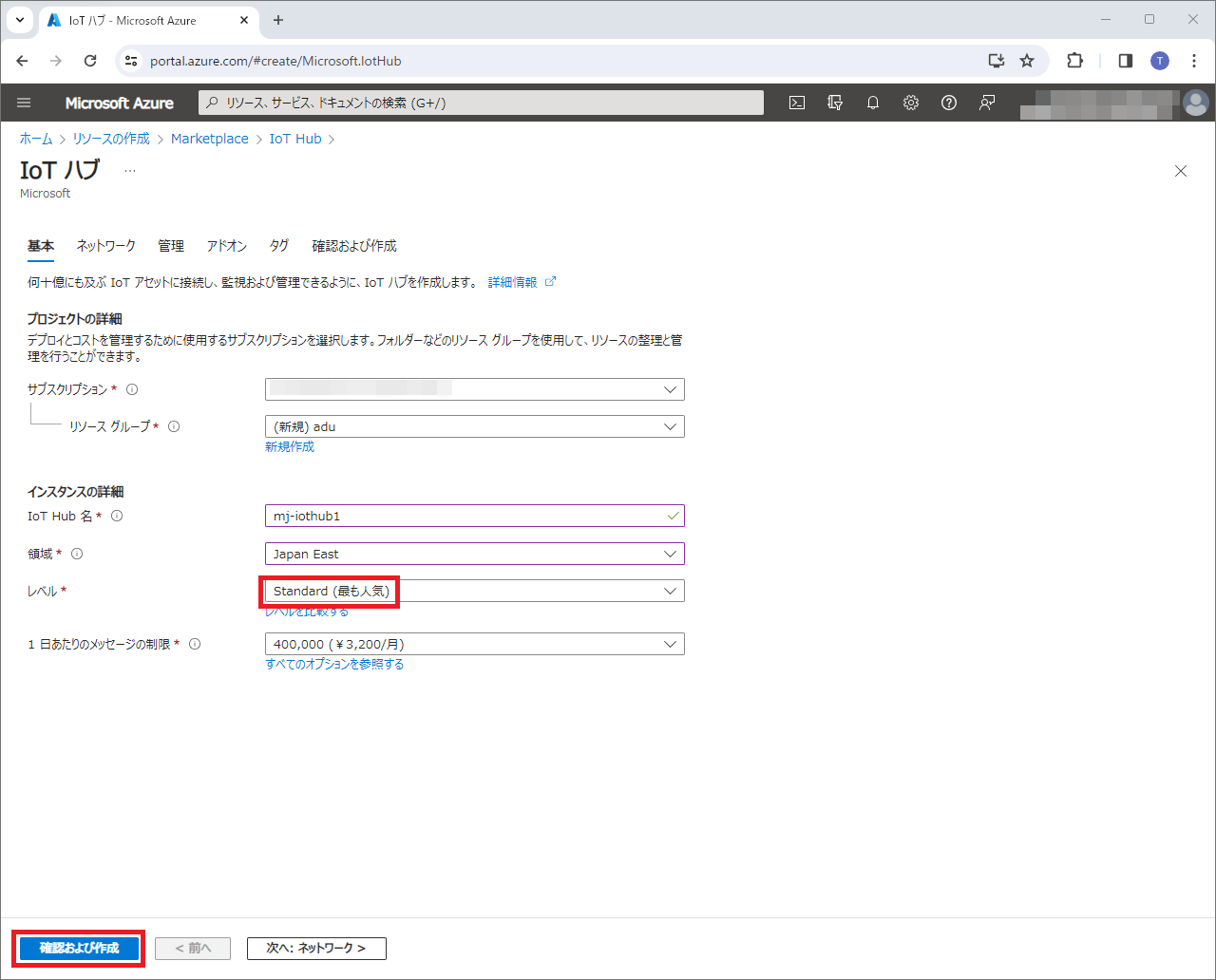Click the install app icon in address bar

point(997,61)
